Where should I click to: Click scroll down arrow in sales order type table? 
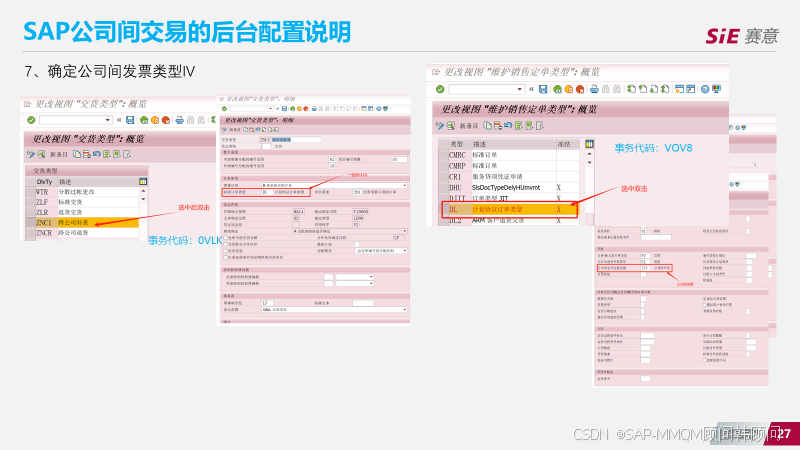point(589,162)
